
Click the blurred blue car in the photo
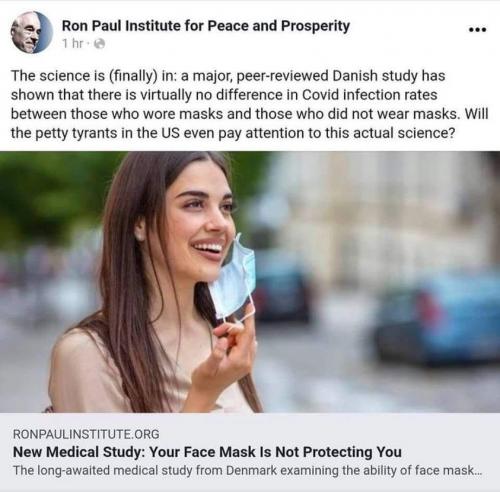tap(440, 320)
